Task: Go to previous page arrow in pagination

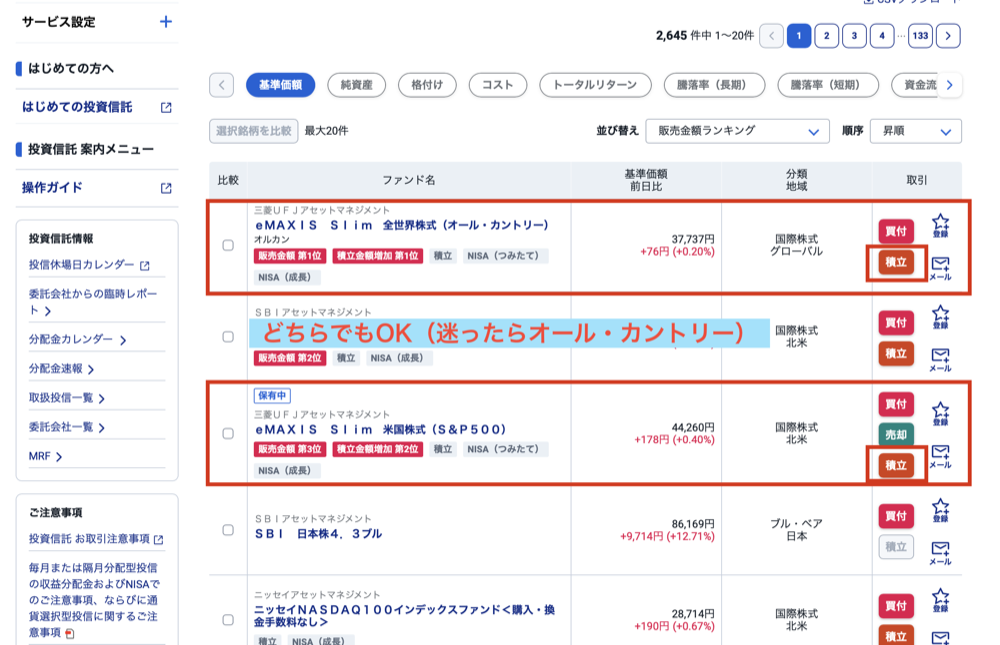Action: pyautogui.click(x=771, y=36)
